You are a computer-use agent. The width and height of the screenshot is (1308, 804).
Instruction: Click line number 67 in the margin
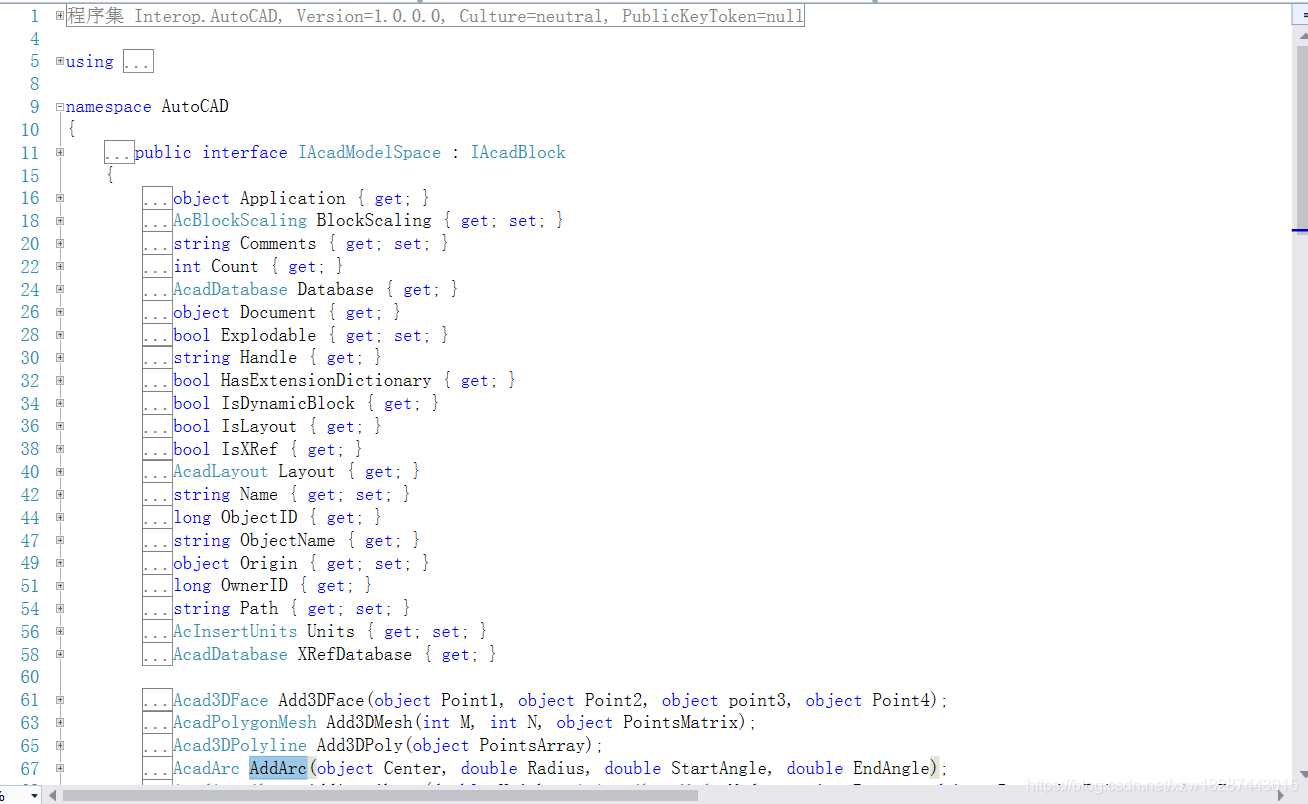tap(30, 768)
